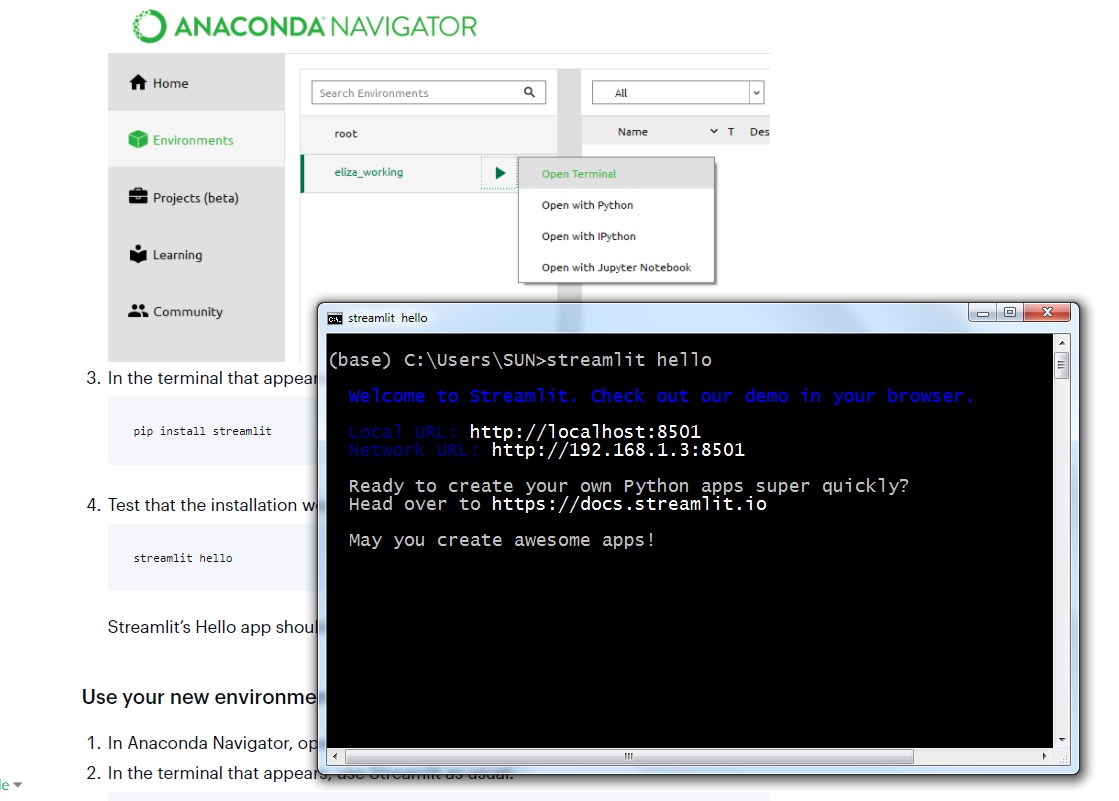Click the terminal horizontal scrollbar right arrow
Image resolution: width=1119 pixels, height=801 pixels.
point(1045,756)
